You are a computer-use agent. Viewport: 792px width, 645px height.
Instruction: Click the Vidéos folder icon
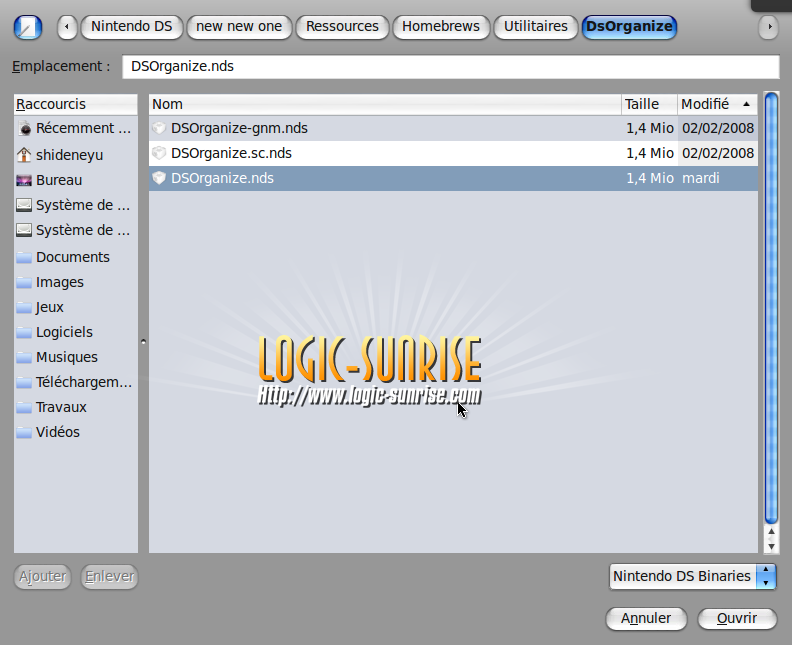24,433
